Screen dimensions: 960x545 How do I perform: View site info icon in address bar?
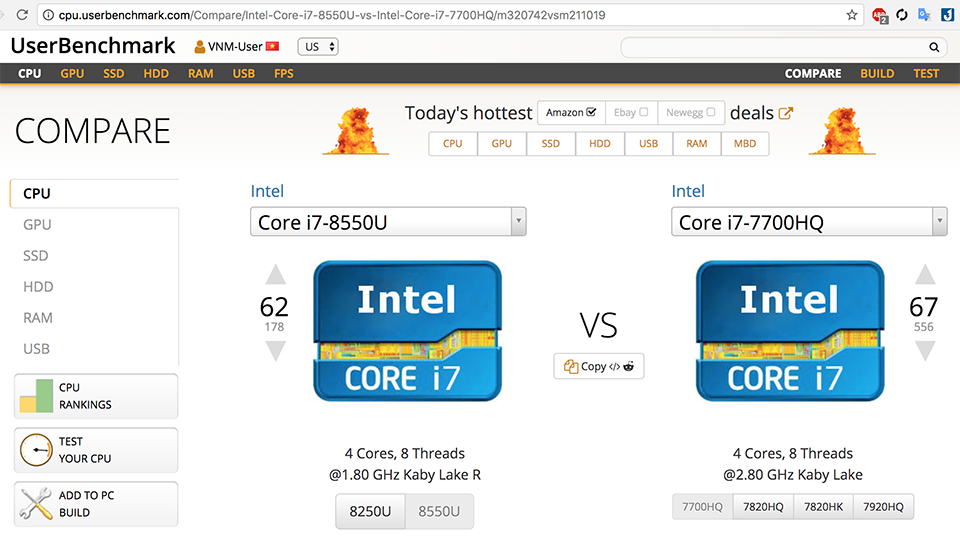[48, 15]
